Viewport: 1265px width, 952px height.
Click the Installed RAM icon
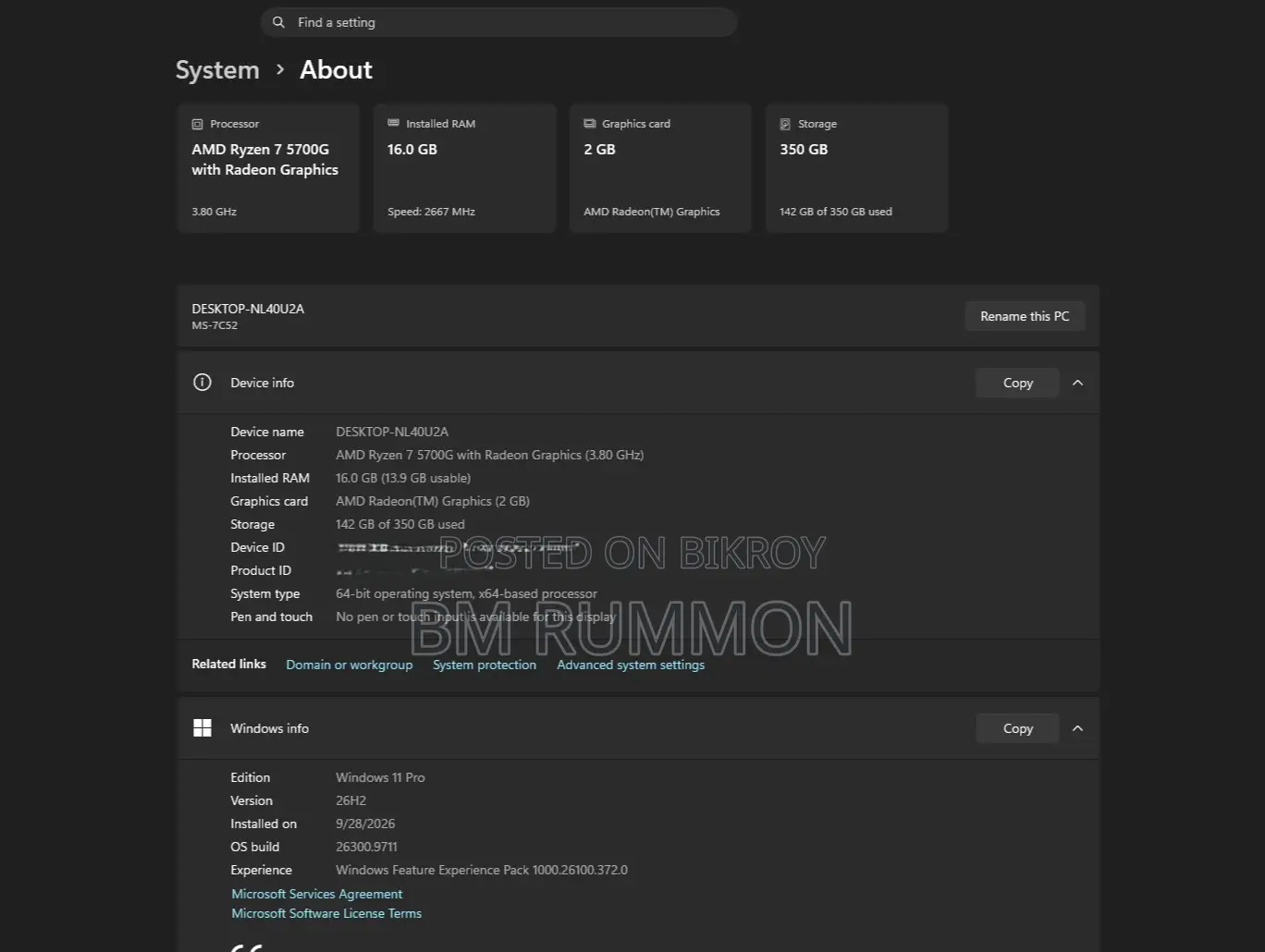pos(393,123)
